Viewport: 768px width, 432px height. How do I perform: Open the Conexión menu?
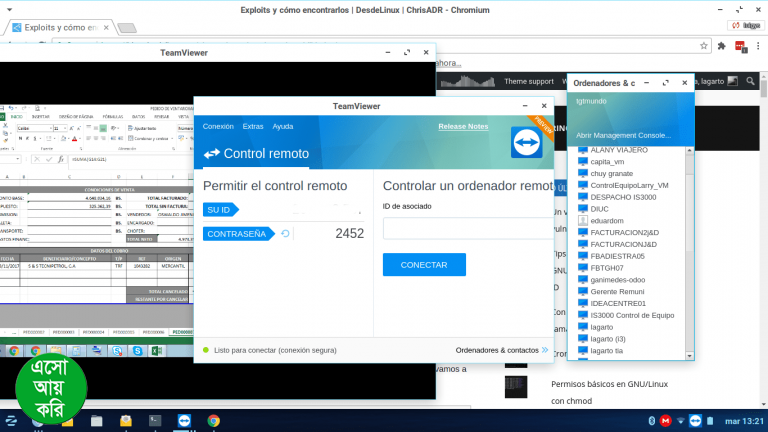pyautogui.click(x=218, y=127)
